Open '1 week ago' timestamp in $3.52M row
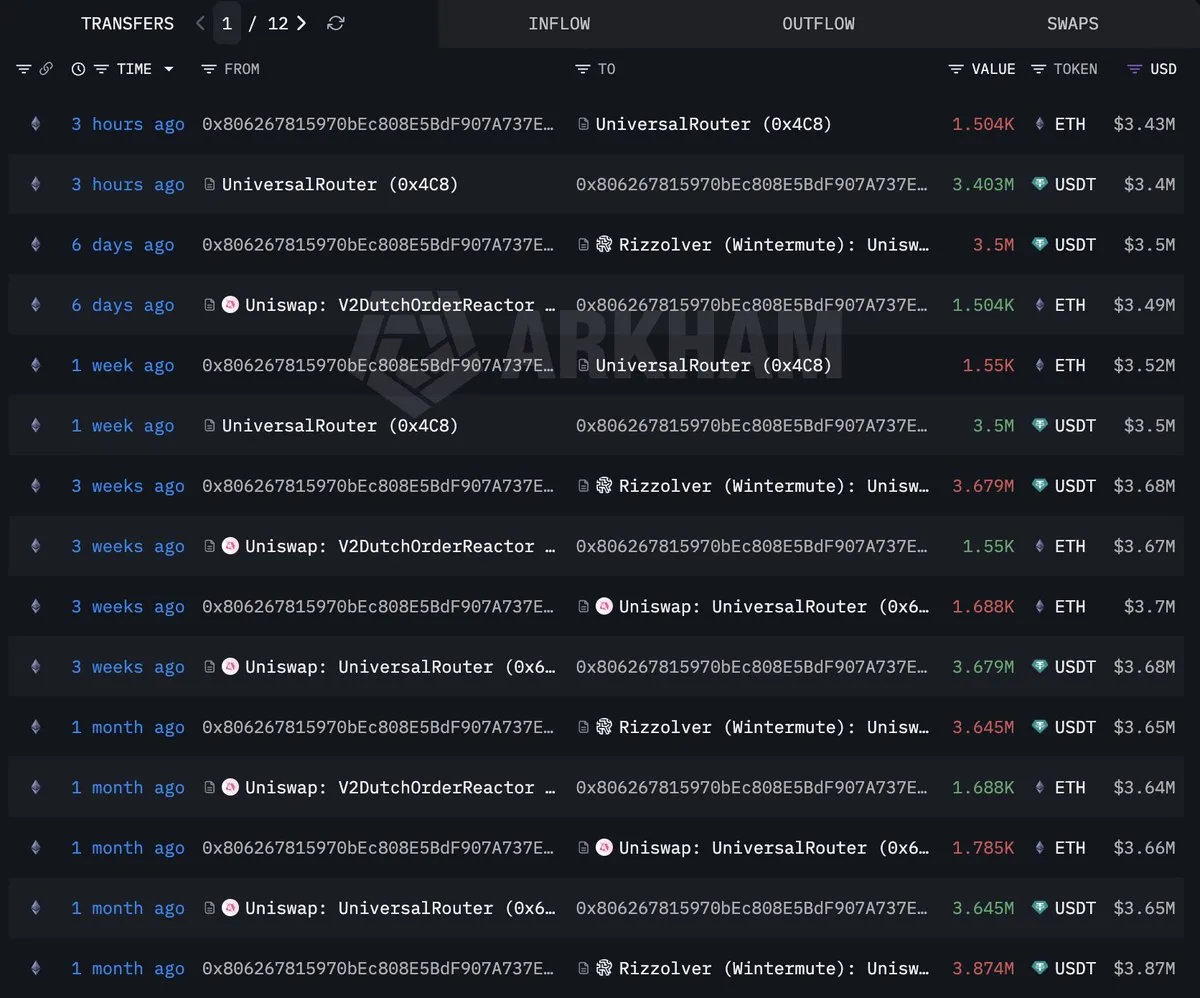1200x998 pixels. [x=122, y=365]
